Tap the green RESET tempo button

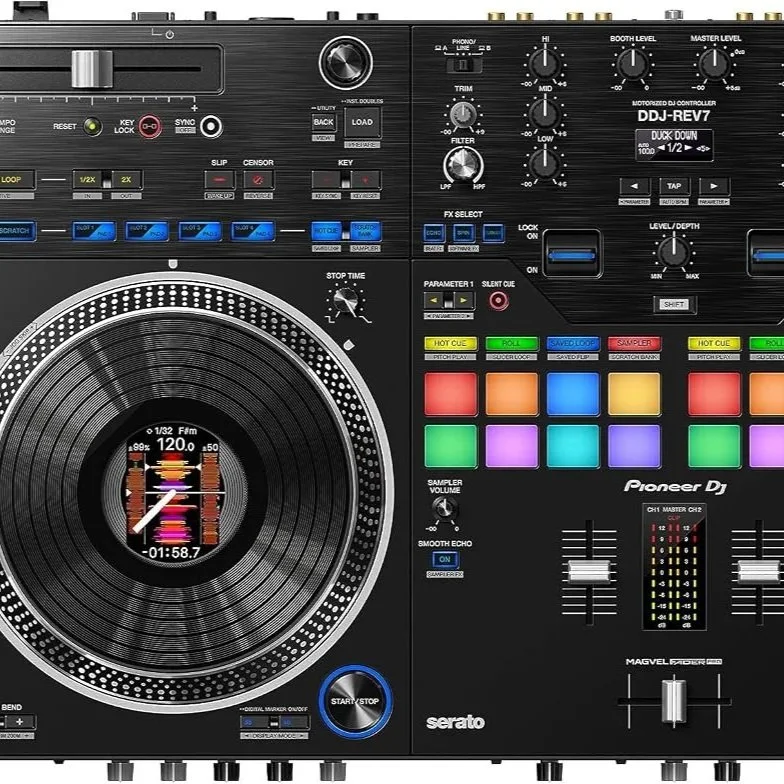92,126
